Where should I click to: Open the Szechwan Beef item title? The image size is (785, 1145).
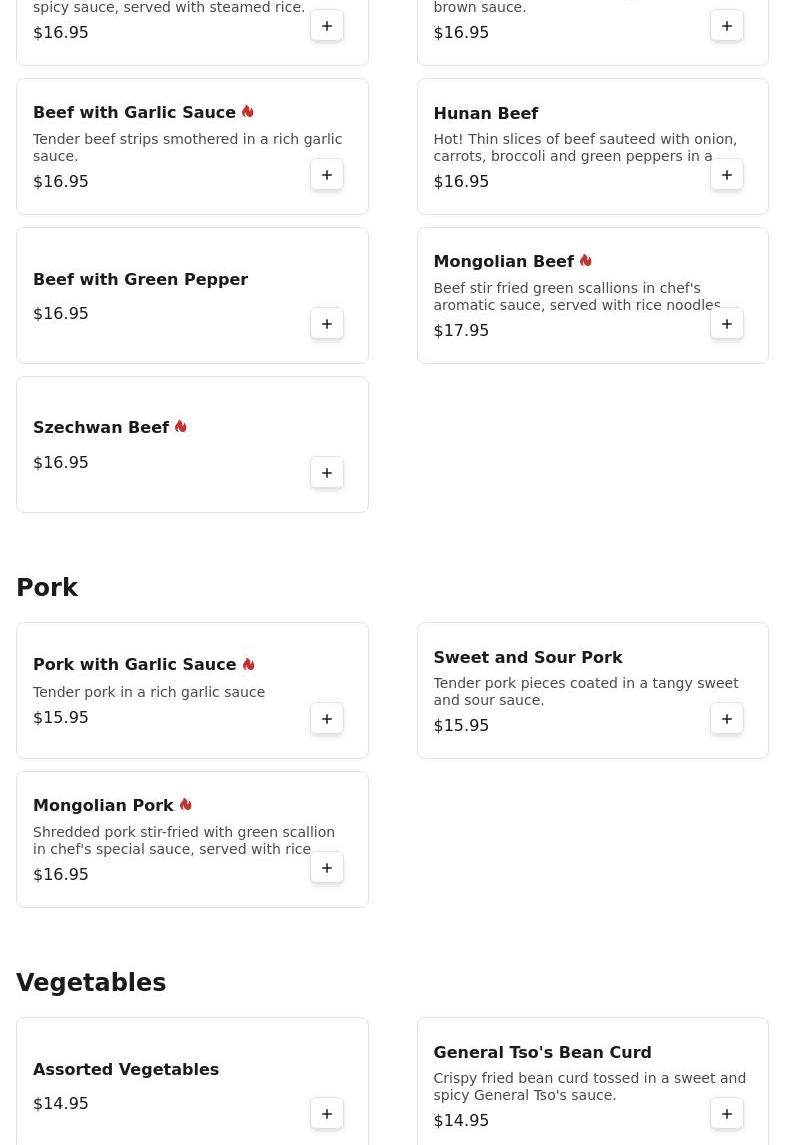(x=101, y=428)
